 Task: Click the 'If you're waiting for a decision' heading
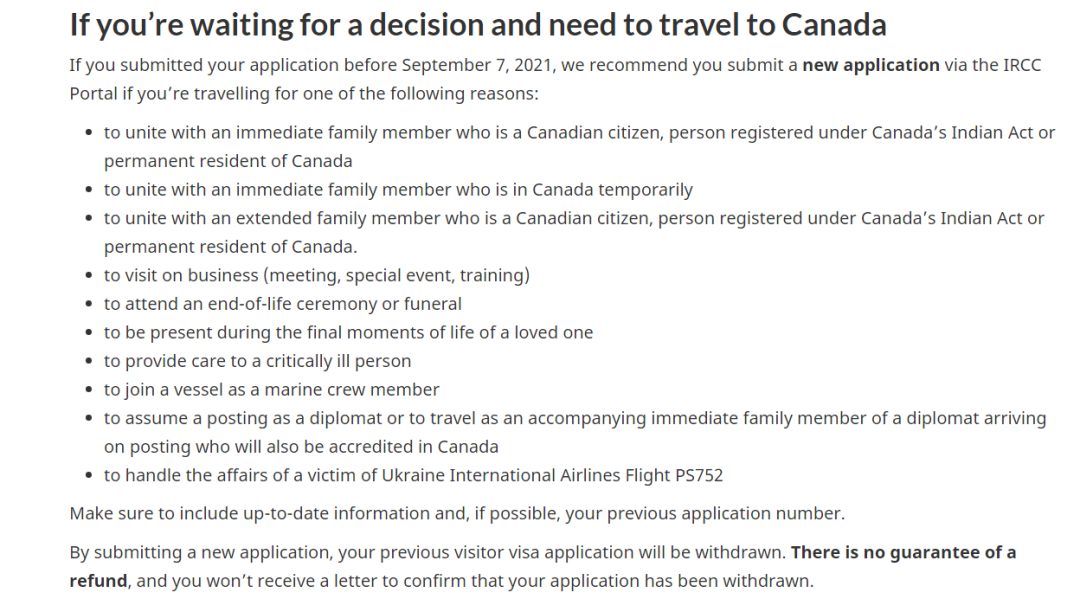click(x=478, y=24)
